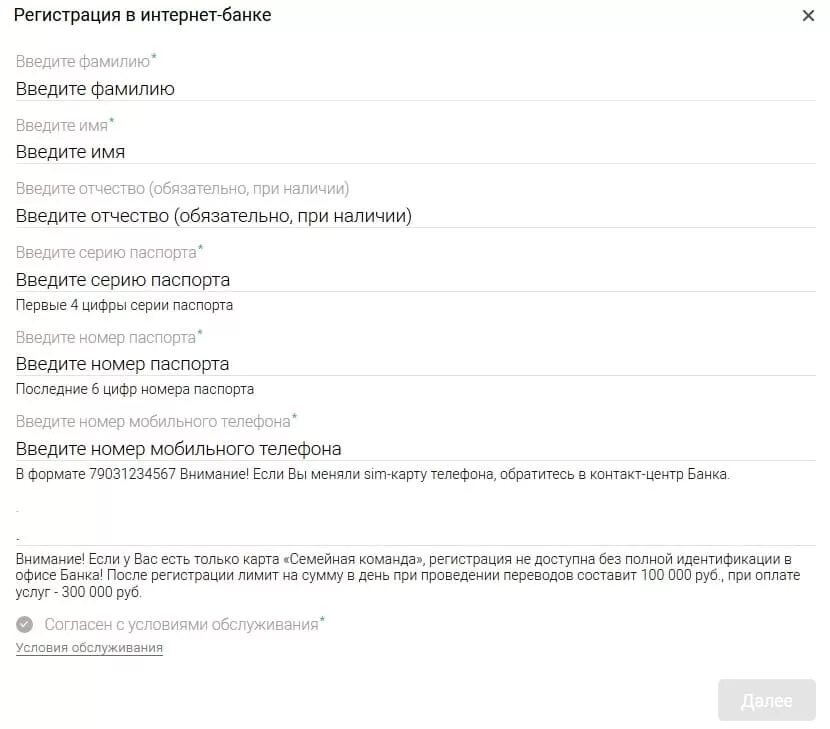Click the small grey 'Введите имя' floating label
This screenshot has height=729, width=830.
coord(62,126)
